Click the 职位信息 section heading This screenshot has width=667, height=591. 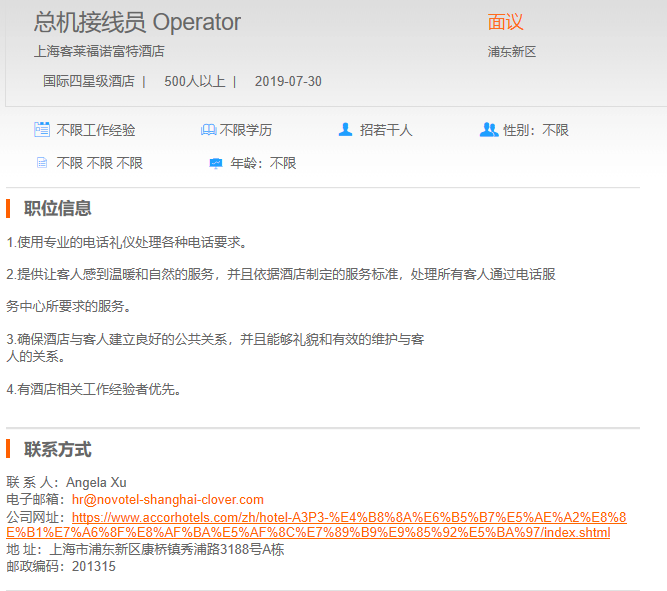tap(58, 208)
